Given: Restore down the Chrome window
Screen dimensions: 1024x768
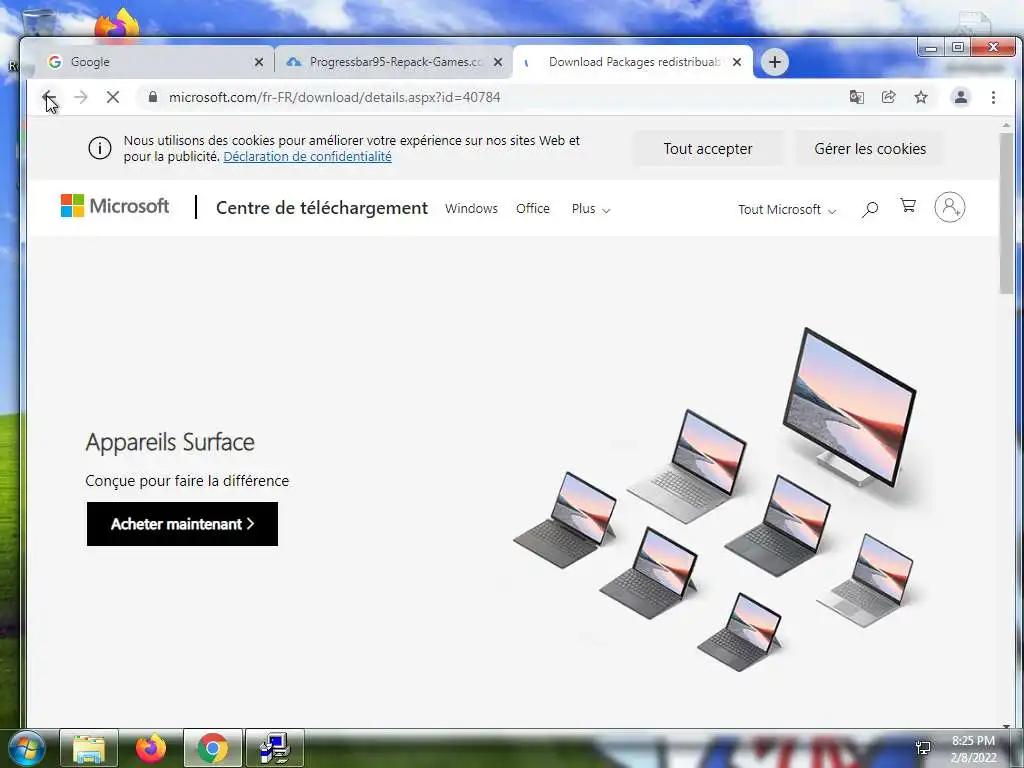Looking at the screenshot, I should 957,47.
